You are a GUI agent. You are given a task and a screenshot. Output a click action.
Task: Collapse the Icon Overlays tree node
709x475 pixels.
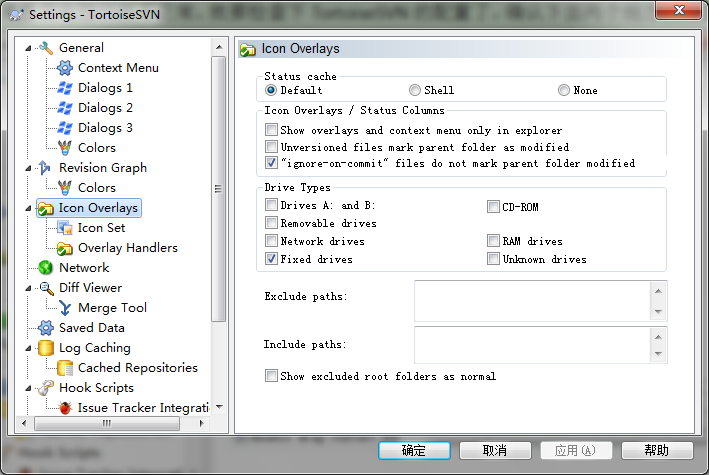28,209
